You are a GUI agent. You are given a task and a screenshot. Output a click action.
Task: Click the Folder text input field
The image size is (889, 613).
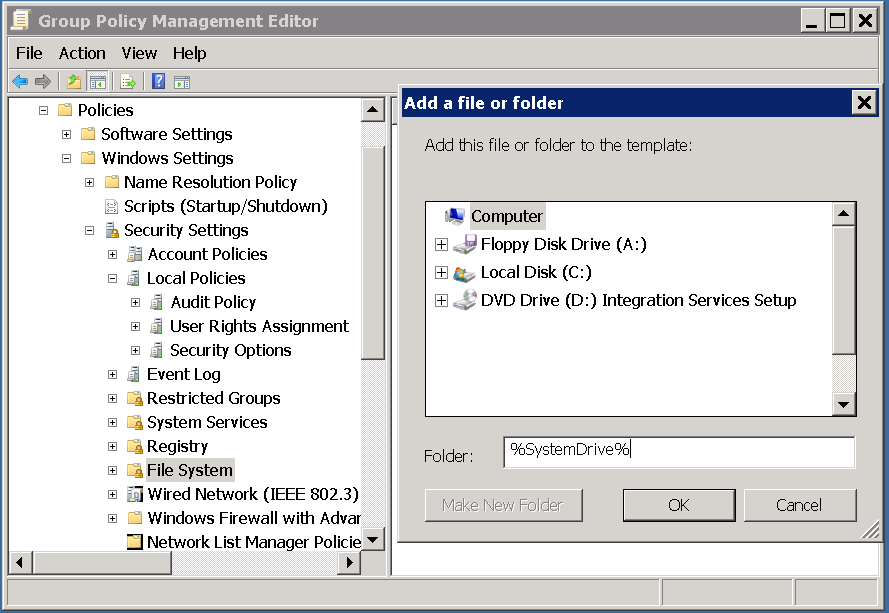coord(679,452)
